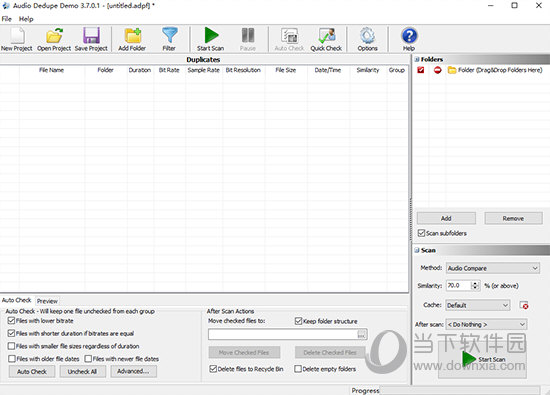Open Options gear icon
Screen dimensions: 550x395
[368, 39]
